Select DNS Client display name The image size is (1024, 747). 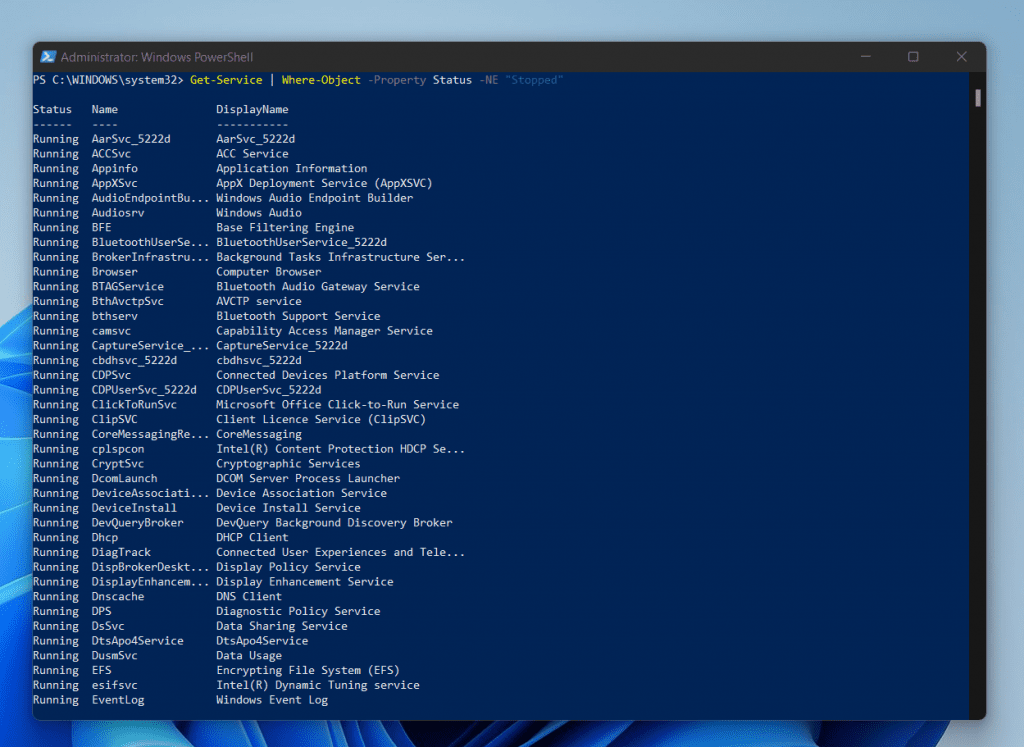249,597
